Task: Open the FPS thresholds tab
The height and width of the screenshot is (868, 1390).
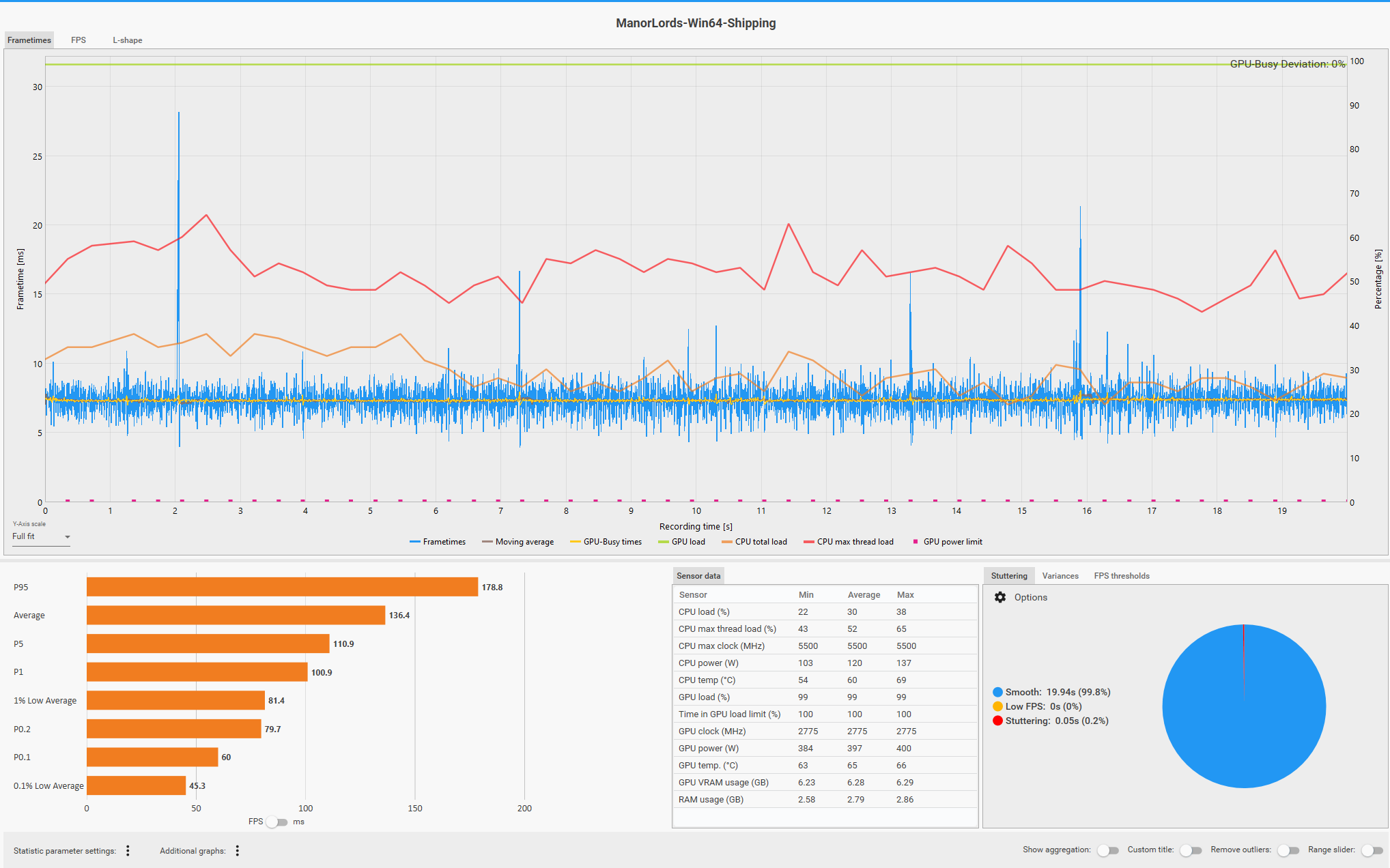Action: (1121, 576)
